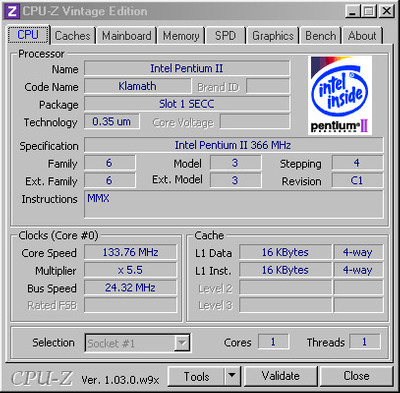Screen dimensions: 400x393
Task: Click the L1 Inst. 16 KBytes value
Action: tap(285, 270)
